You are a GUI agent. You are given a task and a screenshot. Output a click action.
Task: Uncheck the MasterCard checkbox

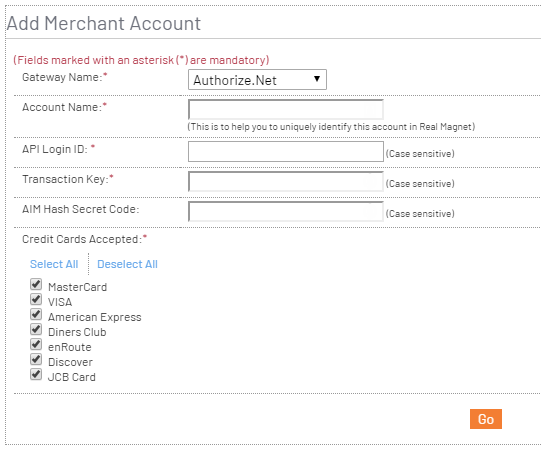coord(36,284)
